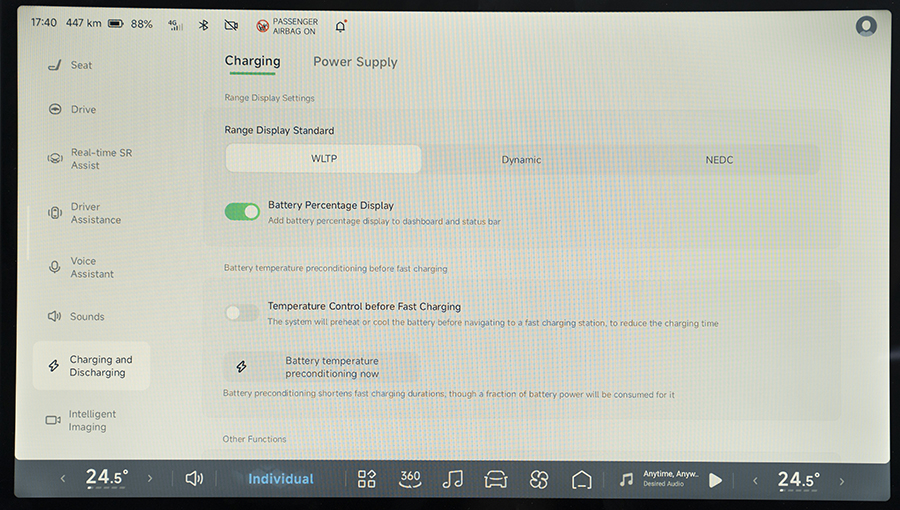Open climate fan controls
900x510 pixels.
539,479
